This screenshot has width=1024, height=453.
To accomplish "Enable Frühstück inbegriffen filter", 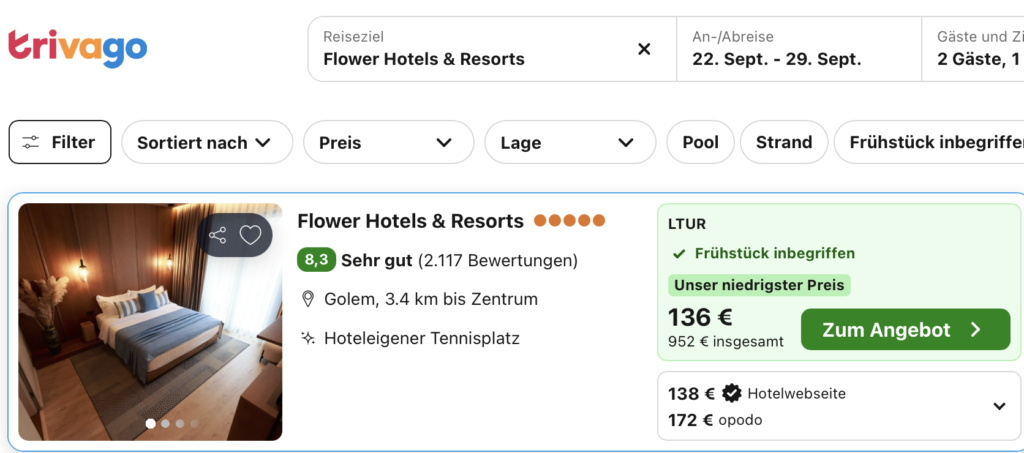I will [x=929, y=142].
